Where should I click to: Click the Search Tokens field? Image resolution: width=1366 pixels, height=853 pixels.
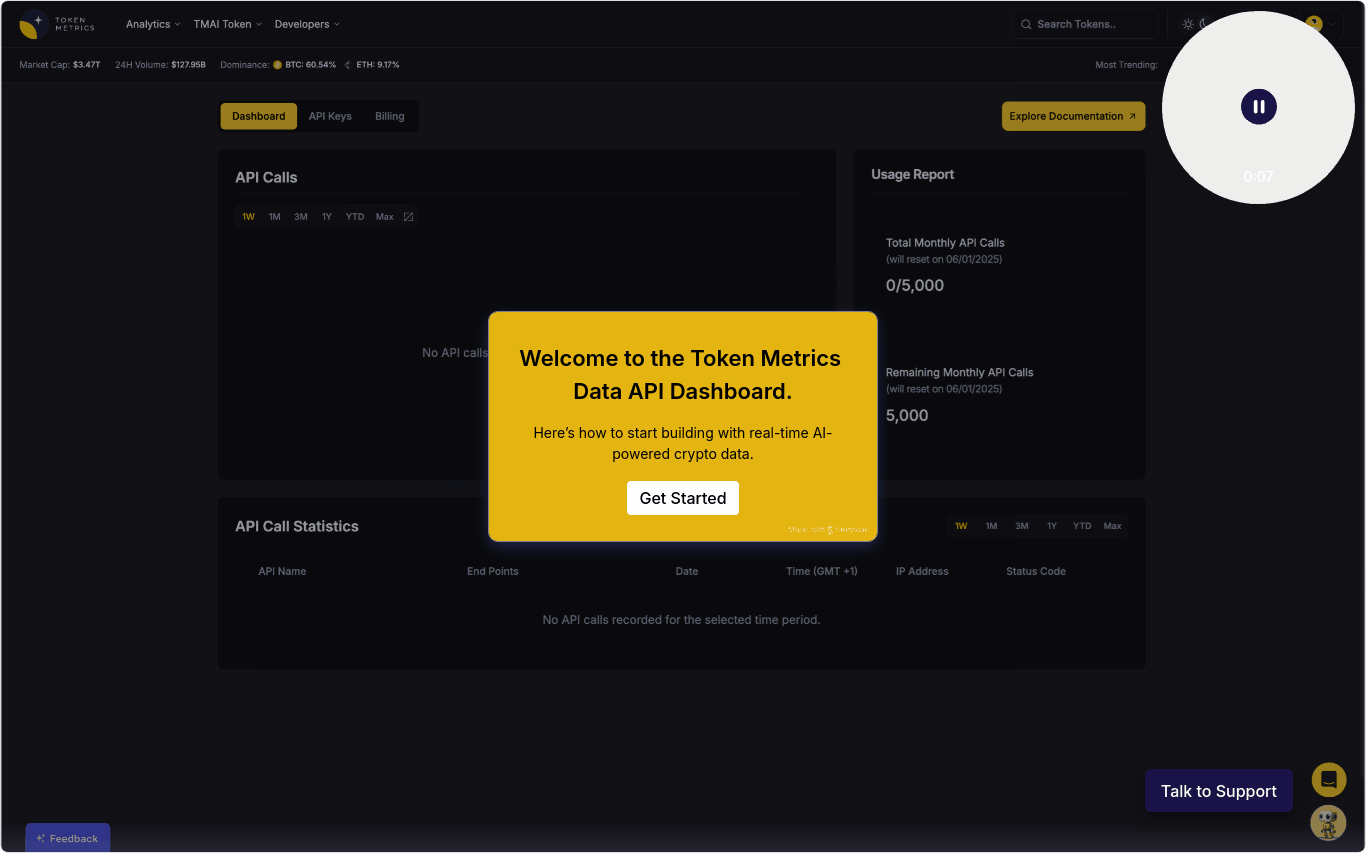point(1085,24)
